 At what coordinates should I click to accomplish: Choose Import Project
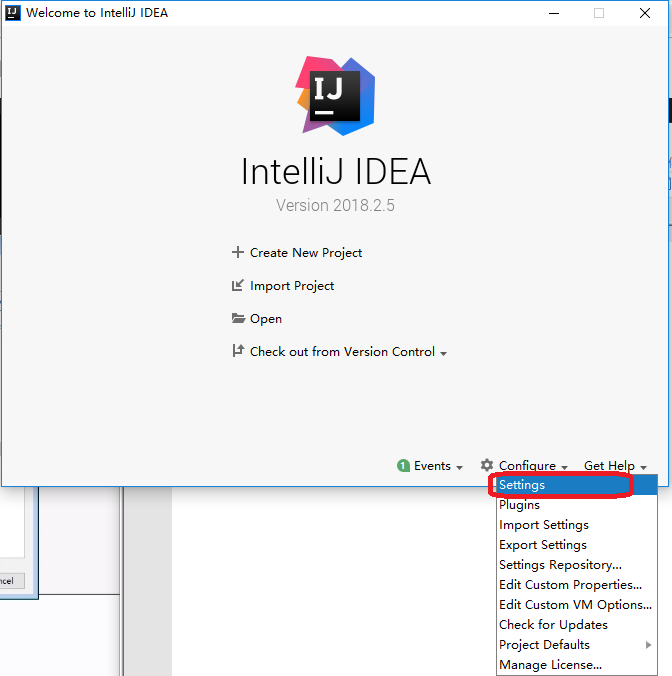pyautogui.click(x=292, y=286)
